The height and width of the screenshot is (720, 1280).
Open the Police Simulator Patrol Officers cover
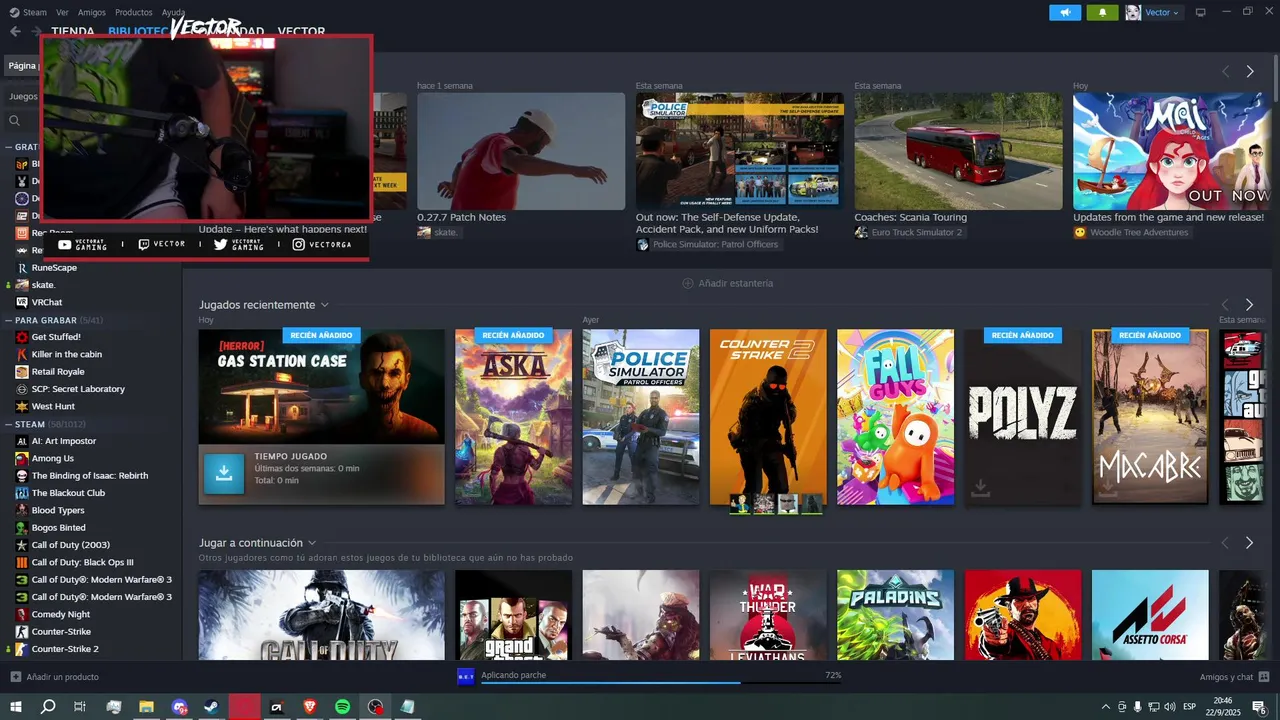click(641, 417)
